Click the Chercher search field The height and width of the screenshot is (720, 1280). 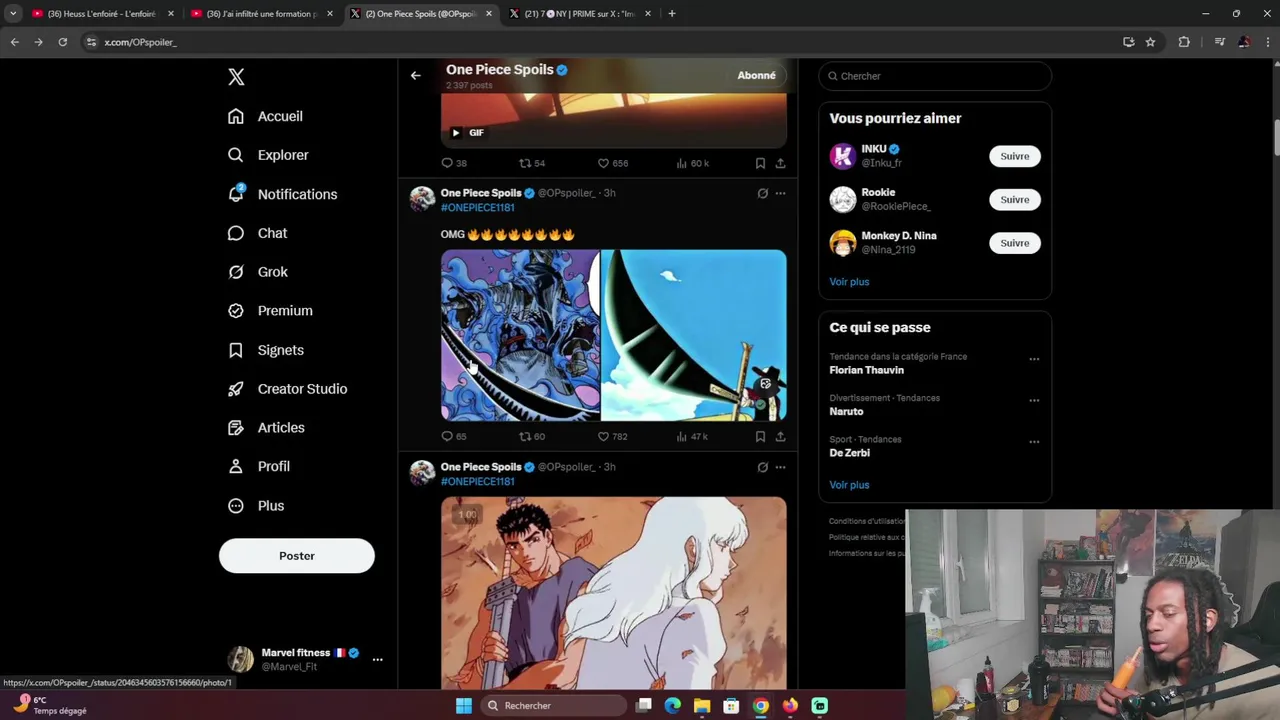coord(935,76)
